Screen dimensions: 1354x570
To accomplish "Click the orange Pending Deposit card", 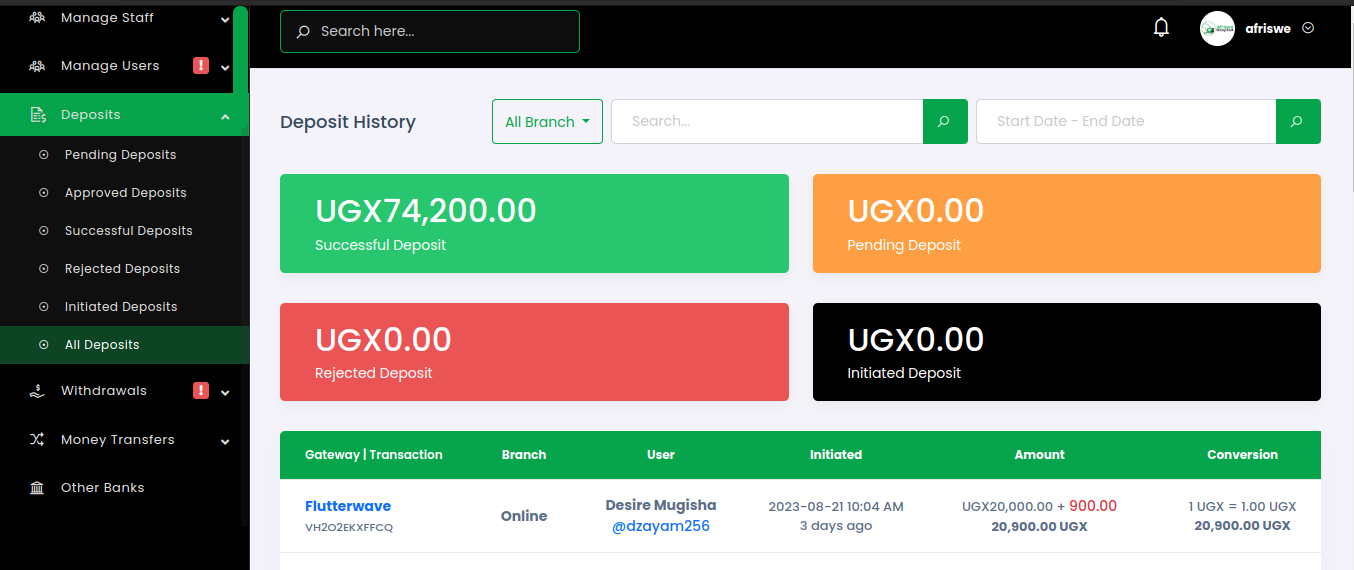I will point(1067,223).
